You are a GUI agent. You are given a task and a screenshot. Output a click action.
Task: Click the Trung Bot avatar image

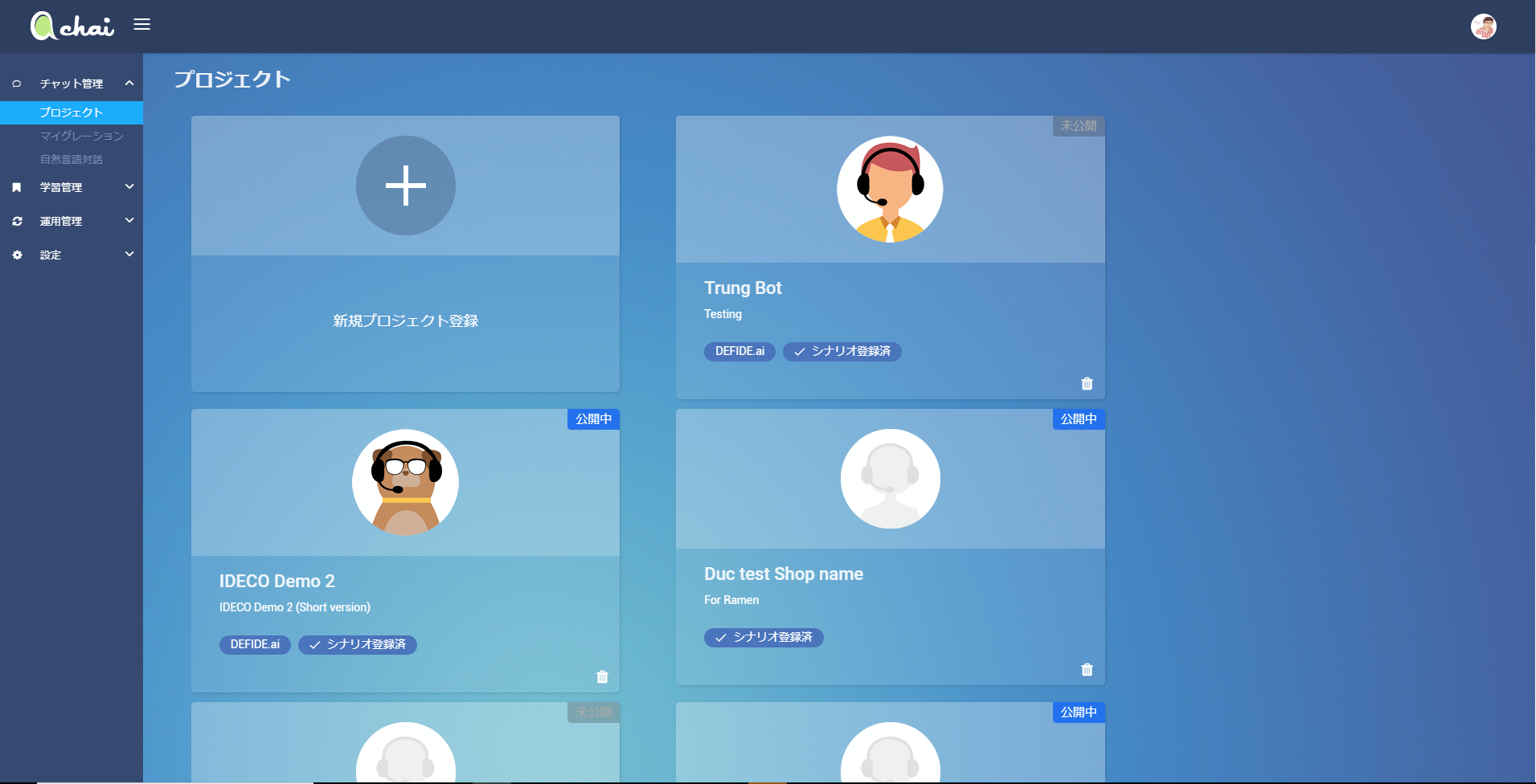tap(890, 189)
